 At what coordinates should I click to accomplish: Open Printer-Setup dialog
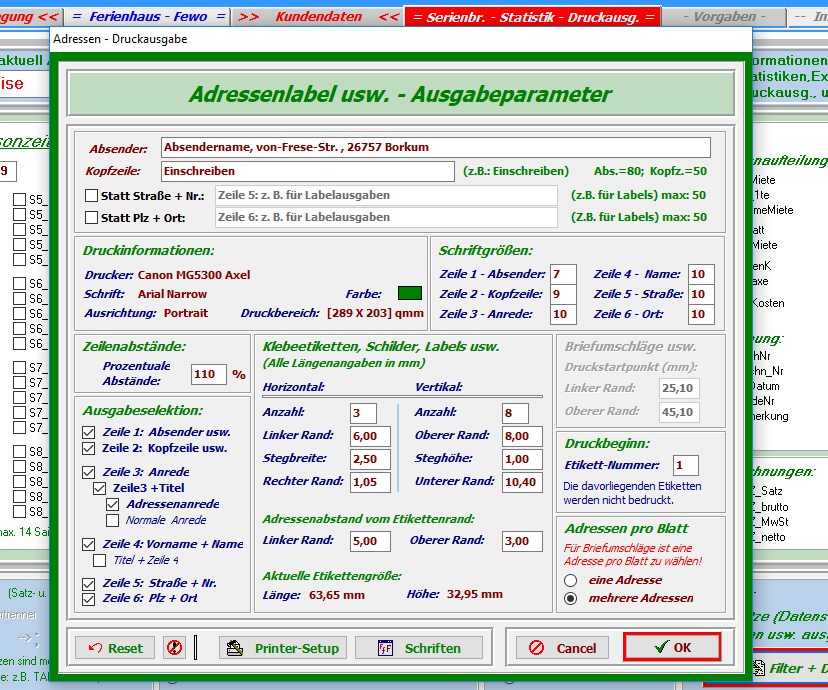(x=283, y=648)
